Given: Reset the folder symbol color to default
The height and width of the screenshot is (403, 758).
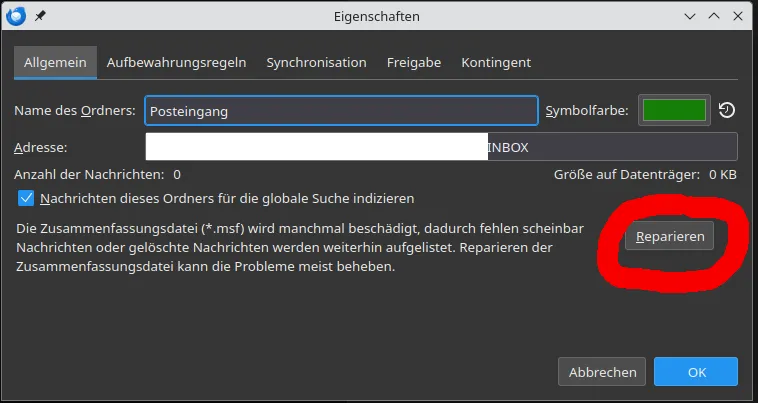Looking at the screenshot, I should (727, 111).
